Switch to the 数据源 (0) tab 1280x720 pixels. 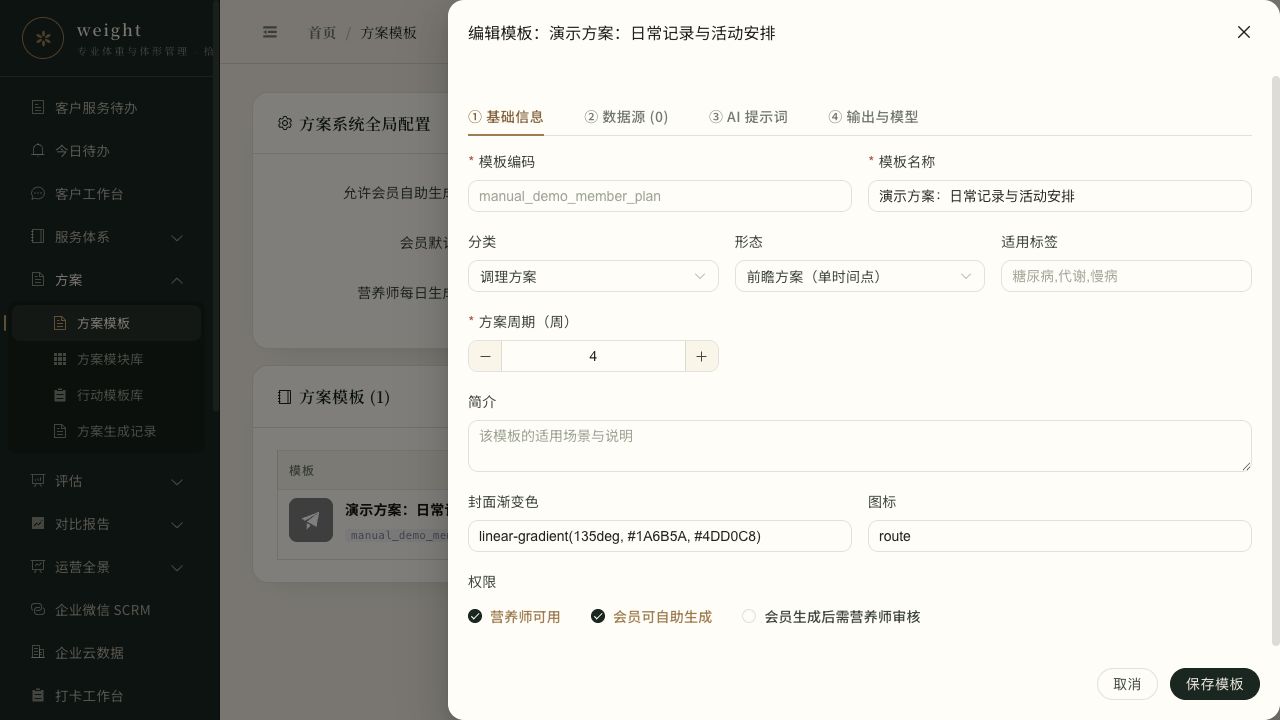pyautogui.click(x=626, y=117)
